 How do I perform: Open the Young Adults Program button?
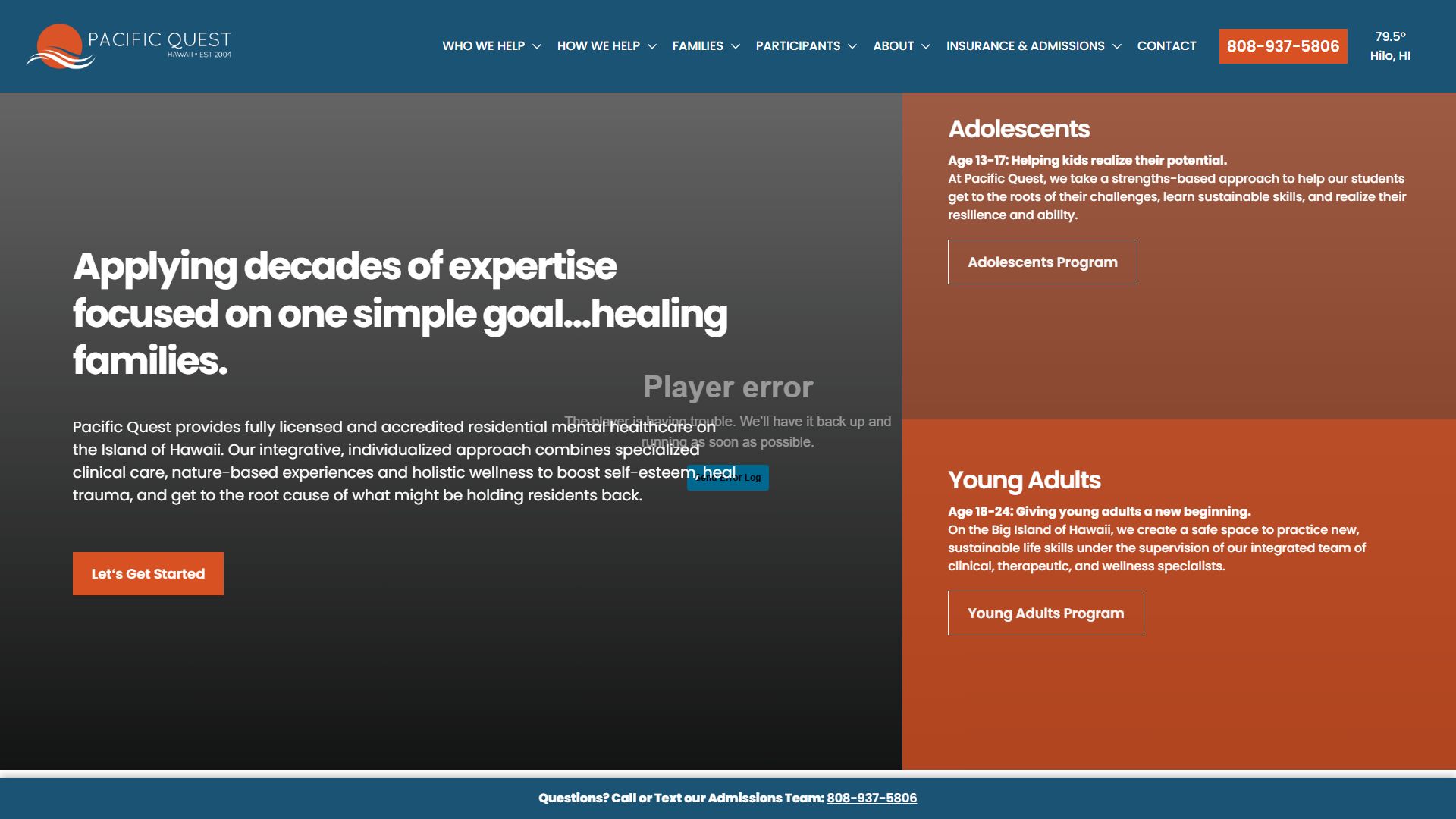tap(1046, 613)
